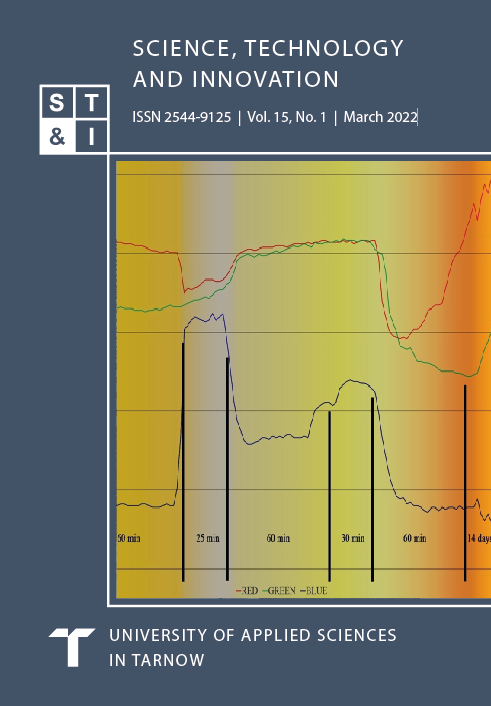Click the 30 min interval label
Screen dimensions: 491x706
coord(353,538)
